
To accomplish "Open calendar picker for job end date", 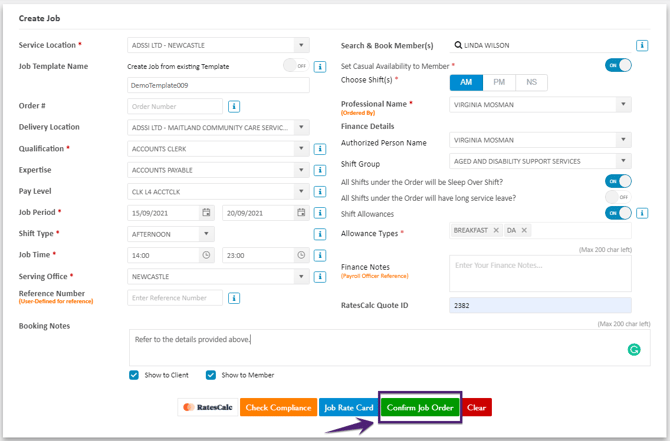I will tap(301, 213).
